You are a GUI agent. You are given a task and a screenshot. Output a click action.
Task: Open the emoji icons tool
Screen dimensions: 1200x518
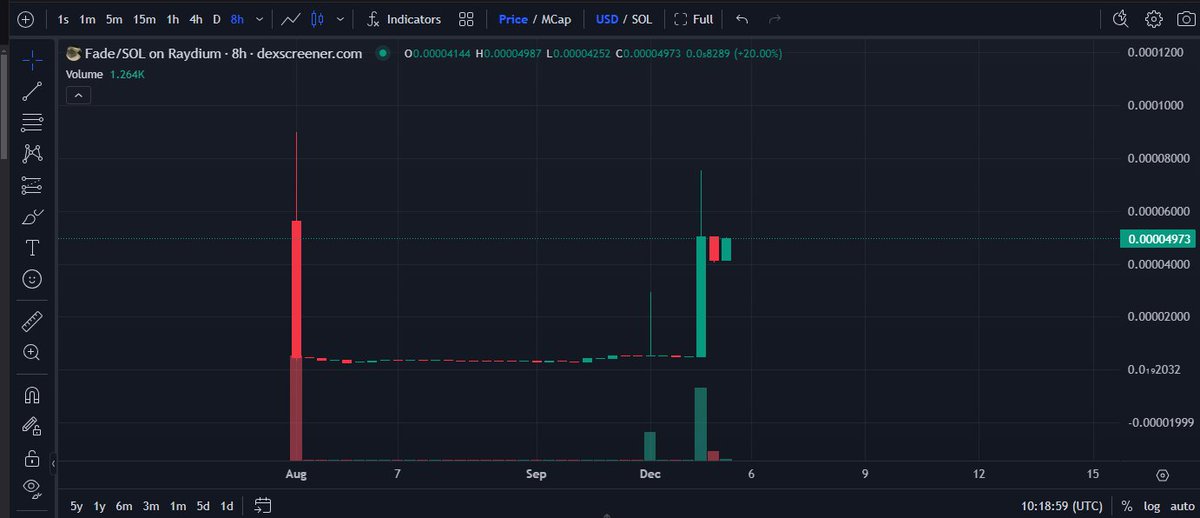(31, 279)
